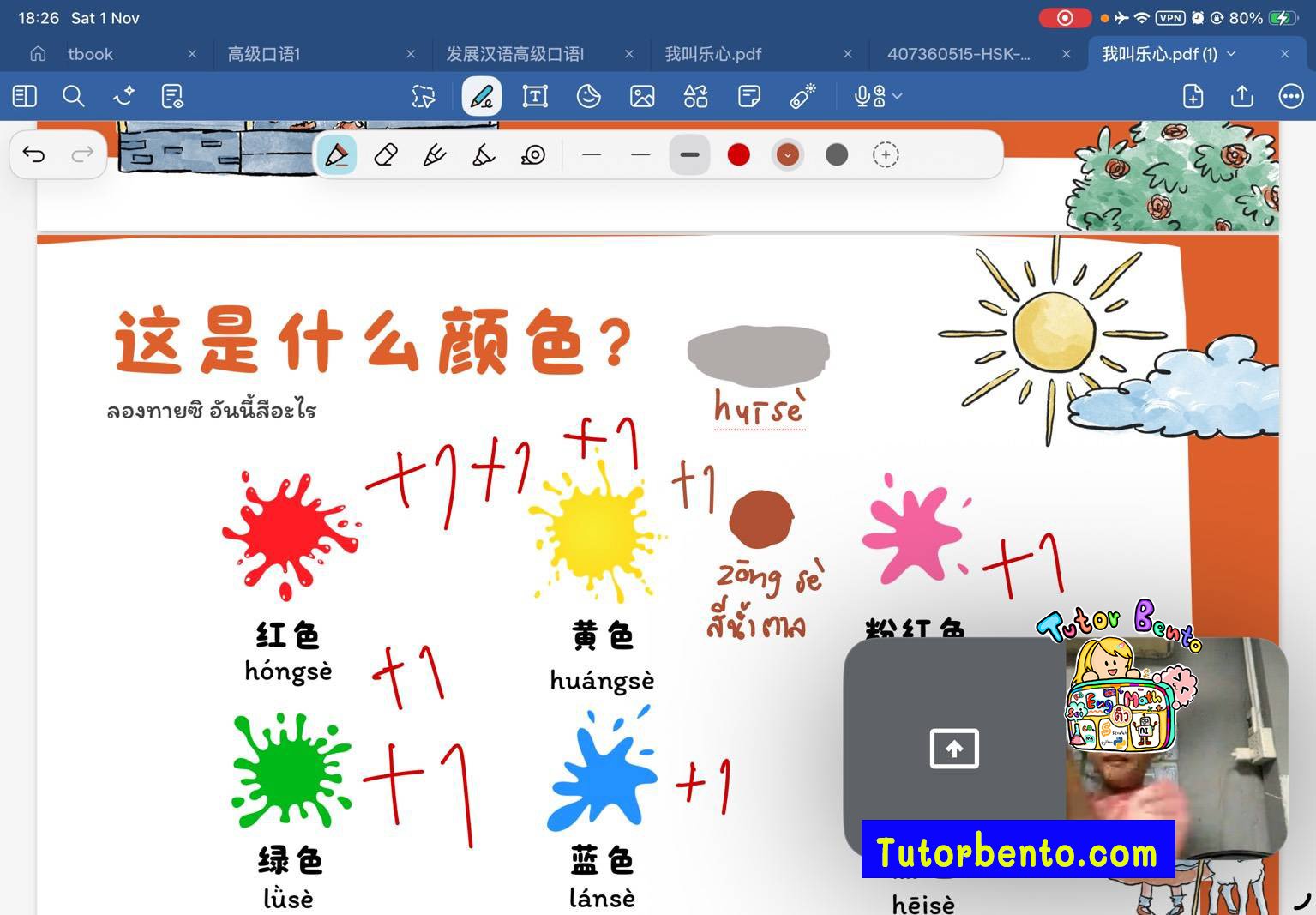Insert an image using the photo tool
The width and height of the screenshot is (1316, 915).
tap(642, 96)
